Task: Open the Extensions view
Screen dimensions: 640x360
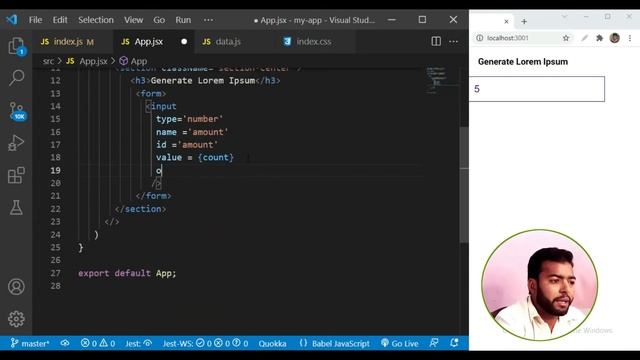Action: coord(16,176)
